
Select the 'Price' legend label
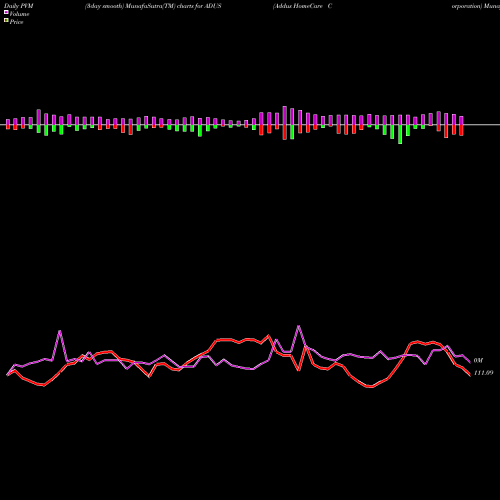click(x=16, y=22)
